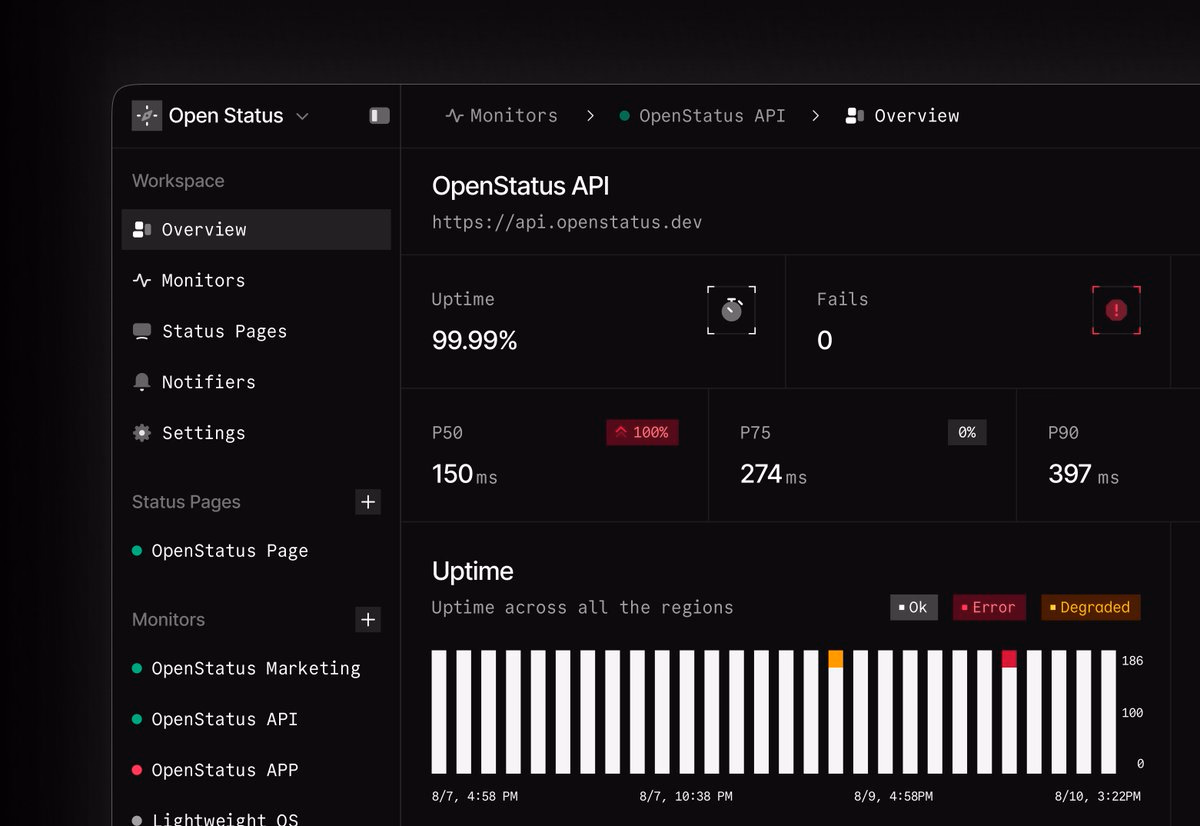The image size is (1200, 826).
Task: Open OpenStatus Marketing monitor
Action: pyautogui.click(x=256, y=668)
